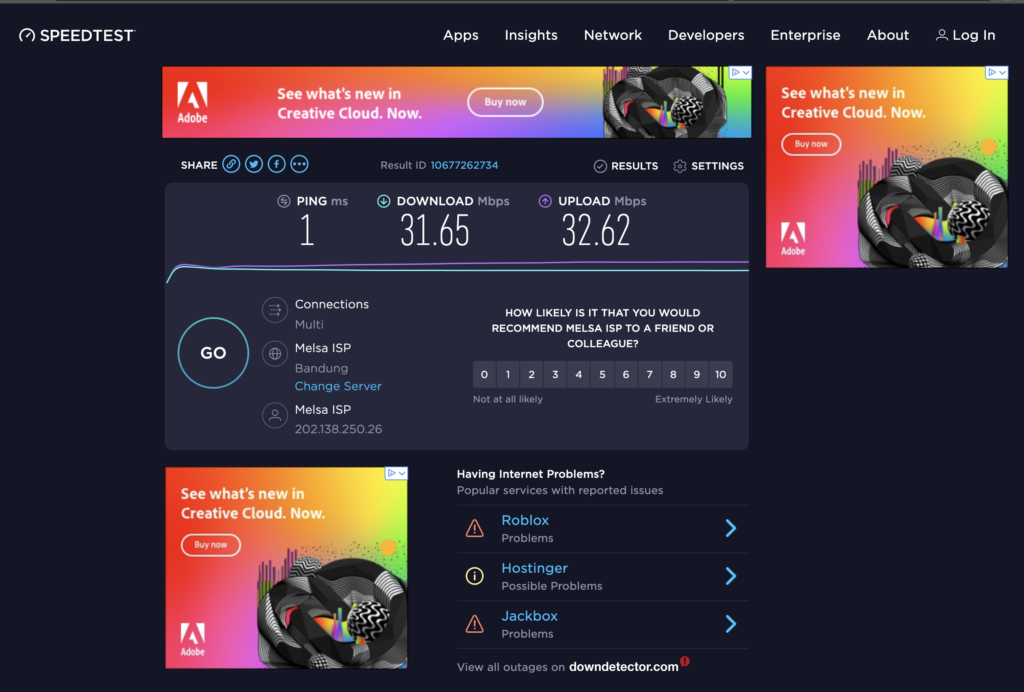Share result on Twitter

[254, 164]
